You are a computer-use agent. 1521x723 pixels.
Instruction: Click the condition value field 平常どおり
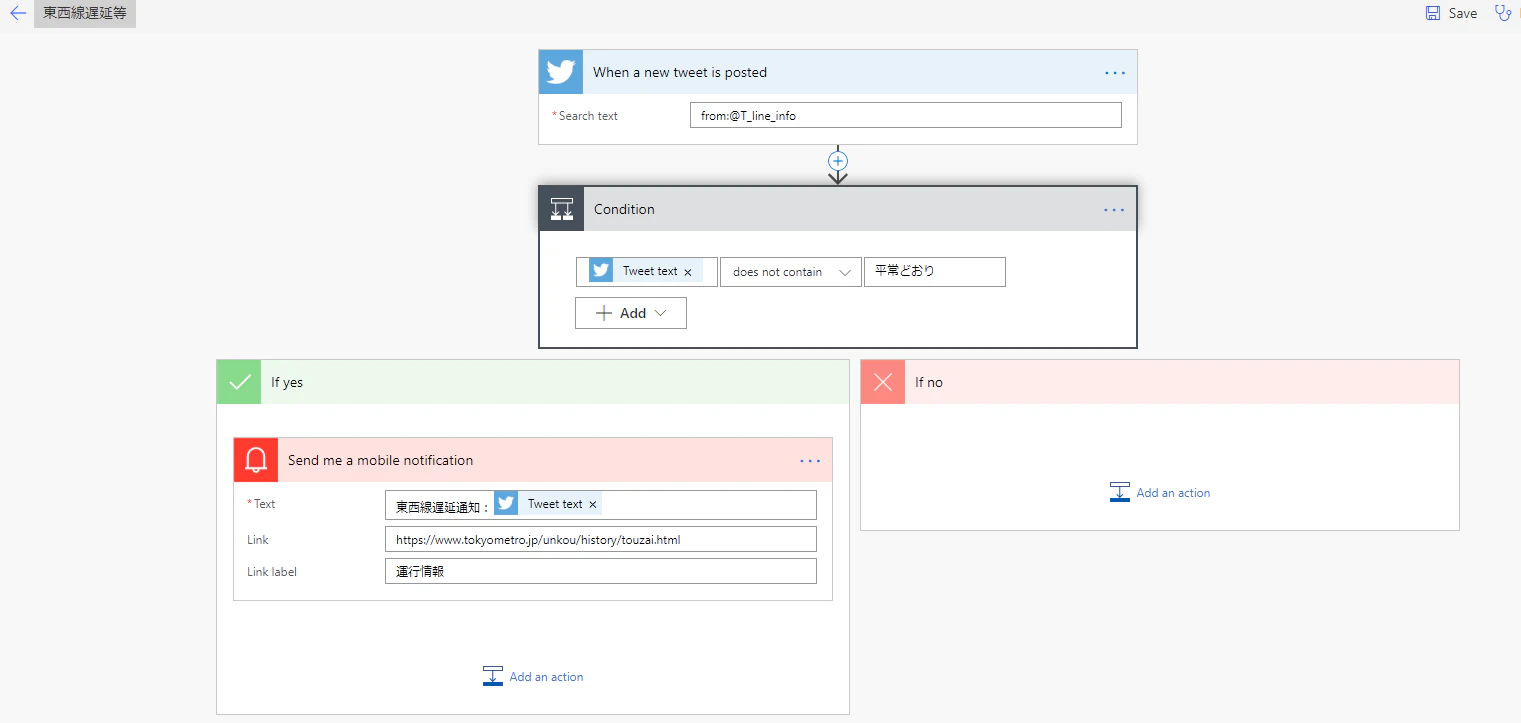point(935,272)
